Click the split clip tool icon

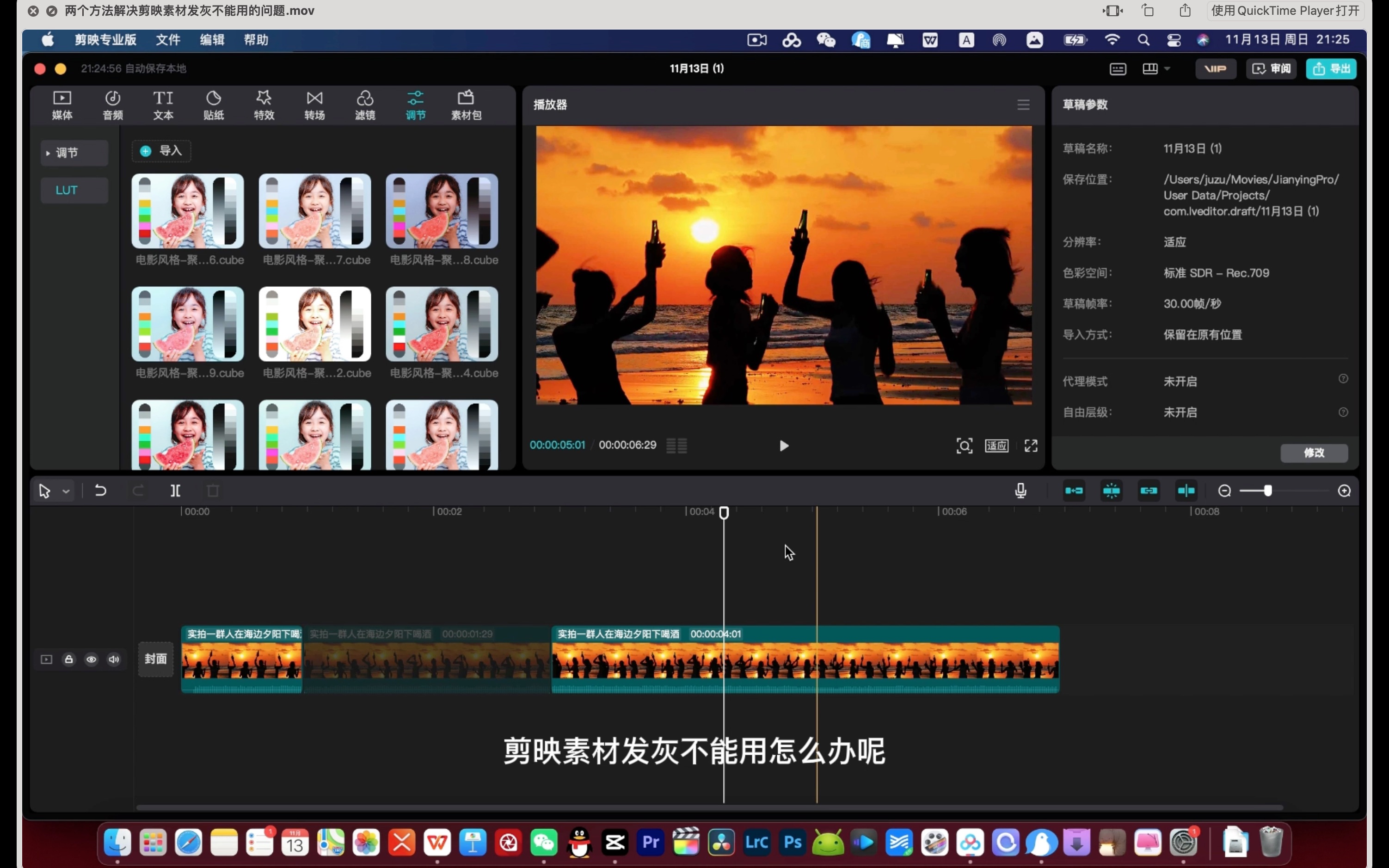pyautogui.click(x=176, y=491)
